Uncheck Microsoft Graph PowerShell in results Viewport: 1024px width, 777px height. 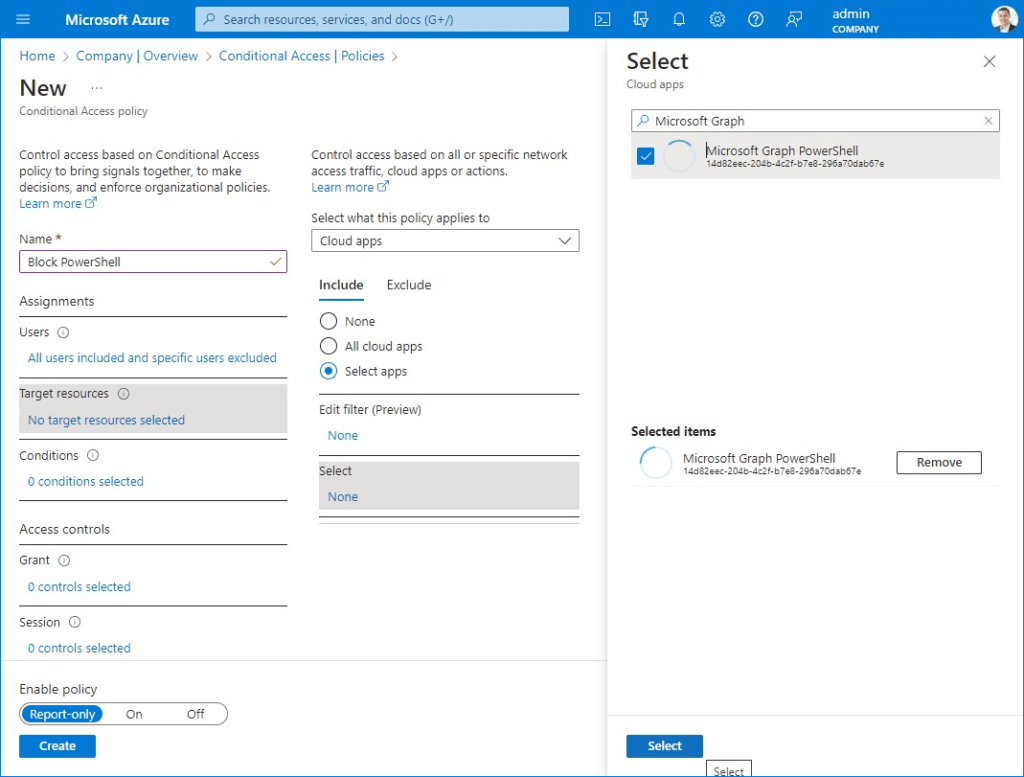[x=645, y=156]
